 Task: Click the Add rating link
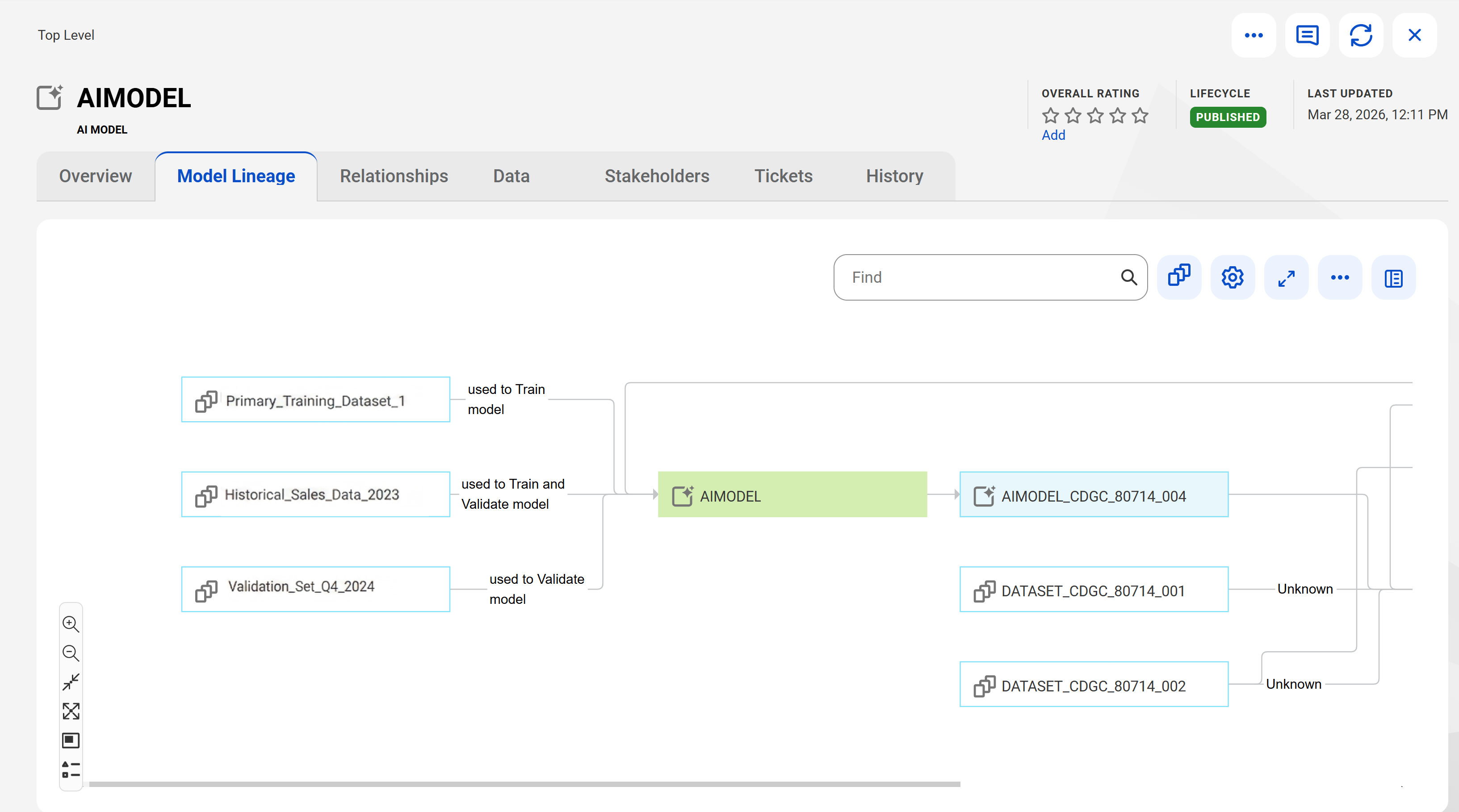(x=1053, y=135)
